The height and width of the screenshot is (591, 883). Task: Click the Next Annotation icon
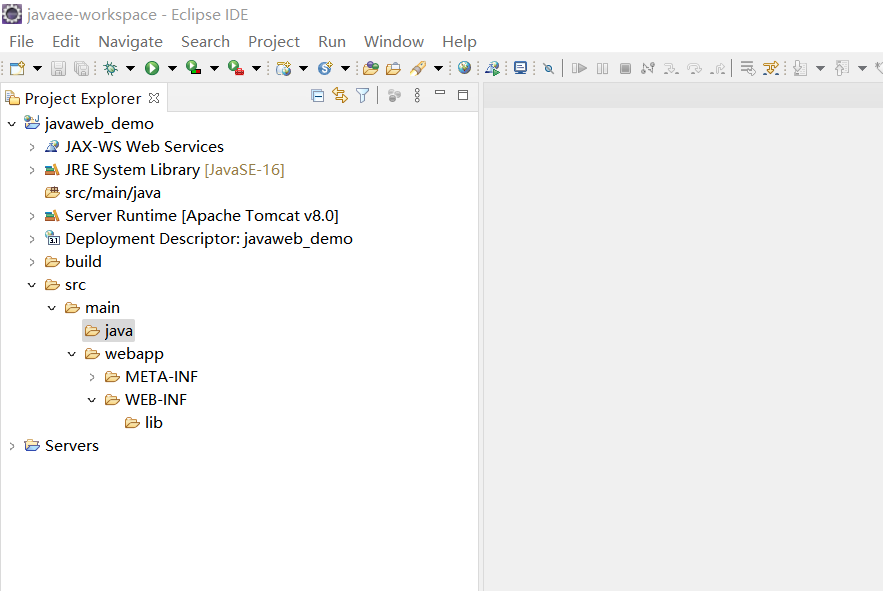800,68
